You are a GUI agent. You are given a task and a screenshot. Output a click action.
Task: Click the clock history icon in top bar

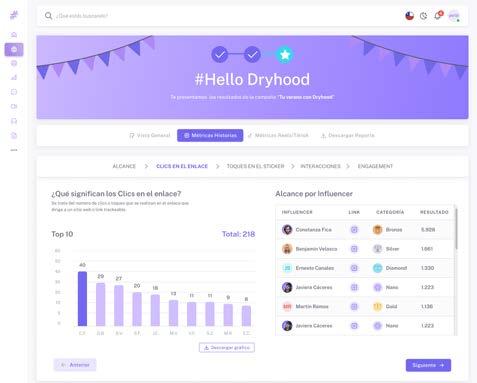423,16
